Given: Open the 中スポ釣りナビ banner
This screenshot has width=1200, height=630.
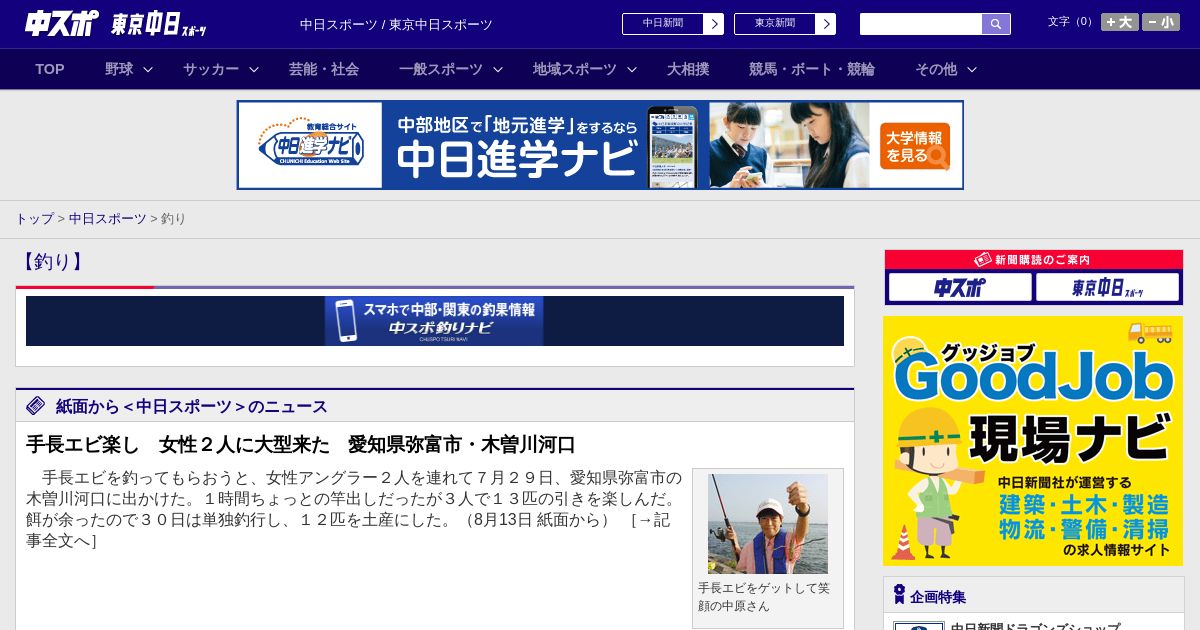Looking at the screenshot, I should point(435,321).
